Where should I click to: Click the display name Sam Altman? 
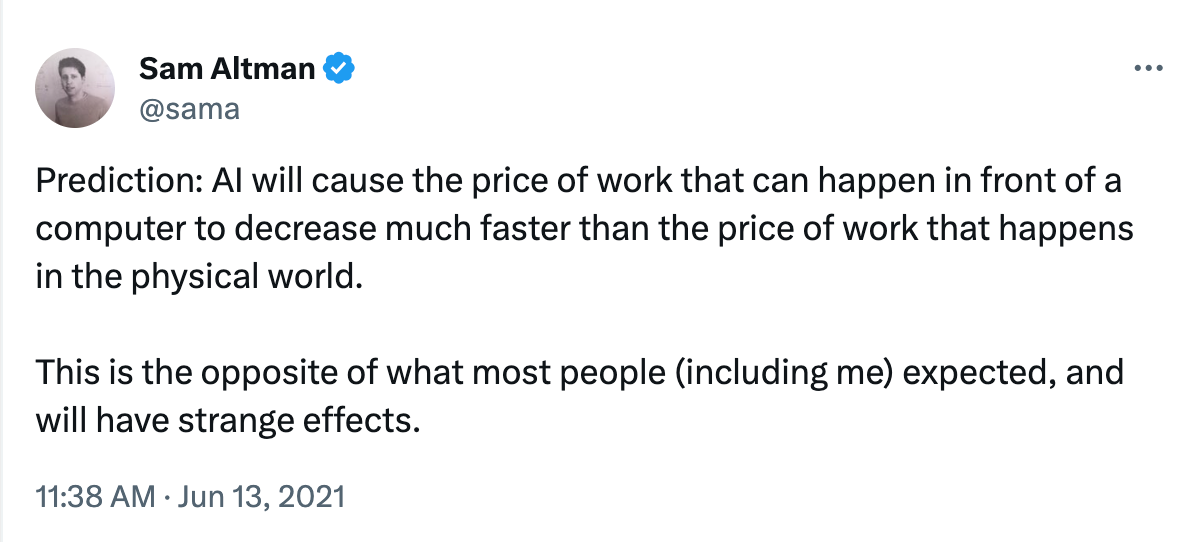pos(227,69)
